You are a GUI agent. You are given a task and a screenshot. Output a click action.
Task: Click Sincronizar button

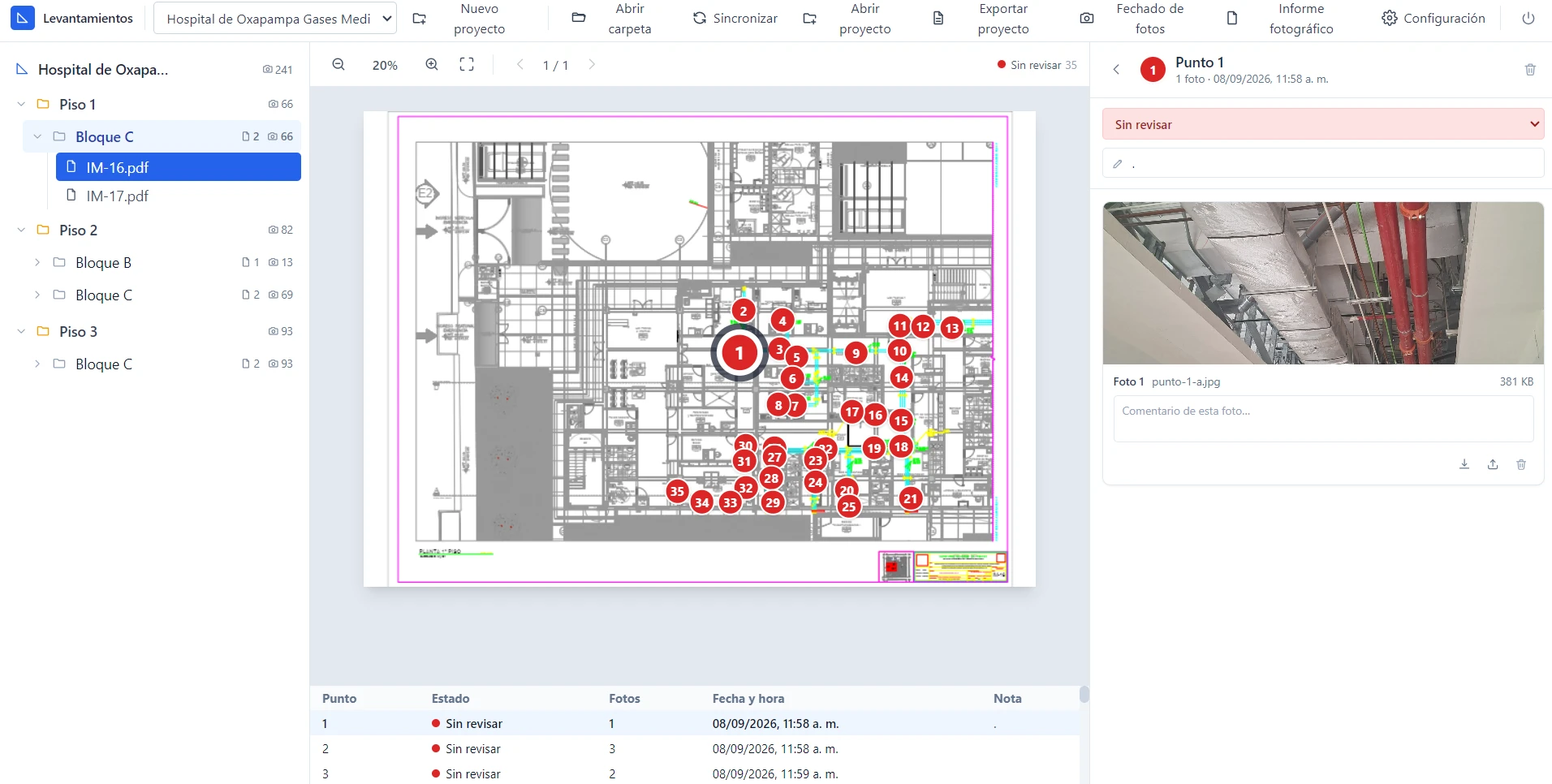click(735, 18)
